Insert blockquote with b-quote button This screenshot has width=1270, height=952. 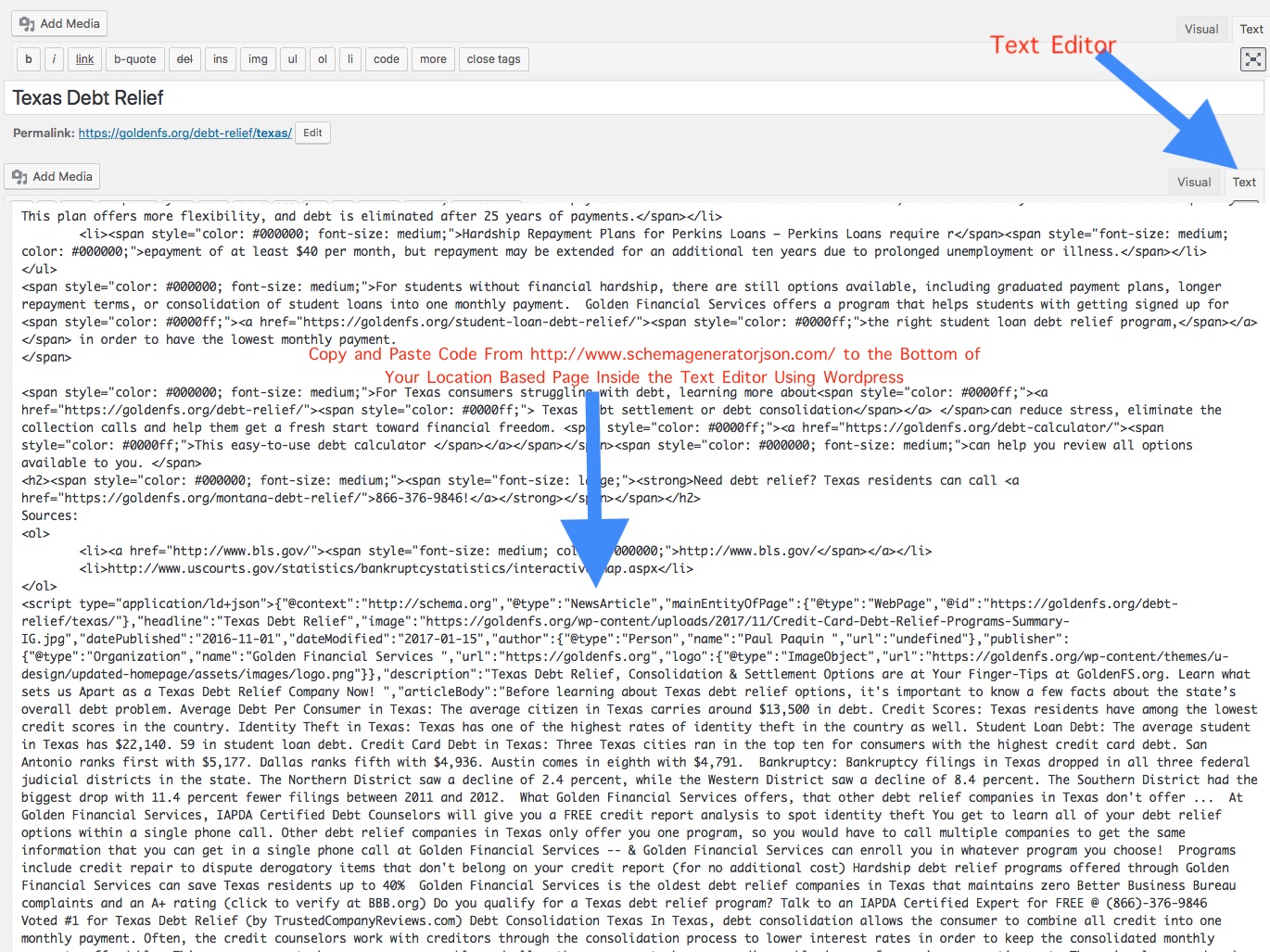point(135,59)
